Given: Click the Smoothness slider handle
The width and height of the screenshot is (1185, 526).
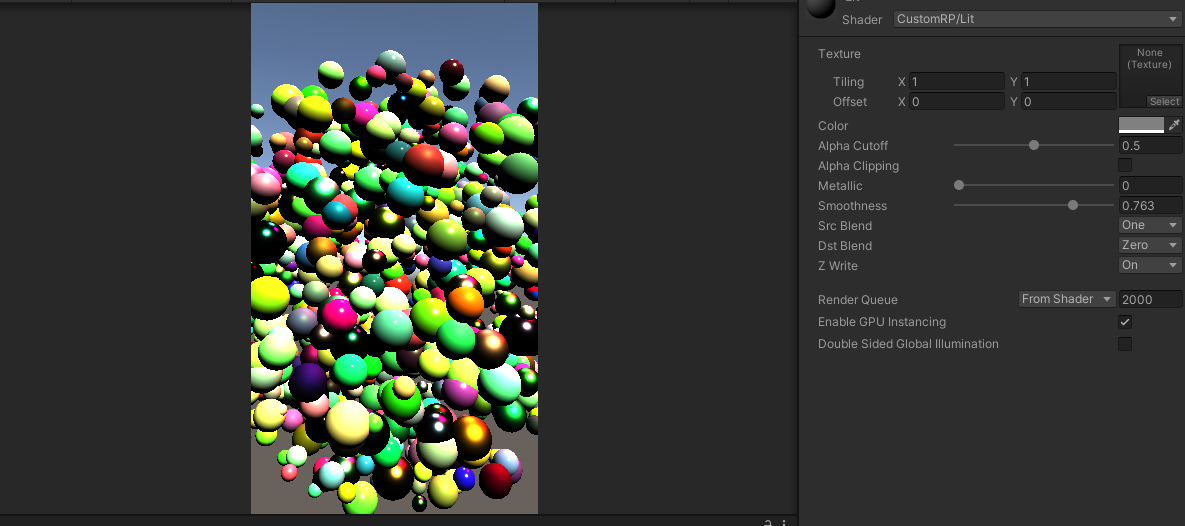Looking at the screenshot, I should point(1073,205).
